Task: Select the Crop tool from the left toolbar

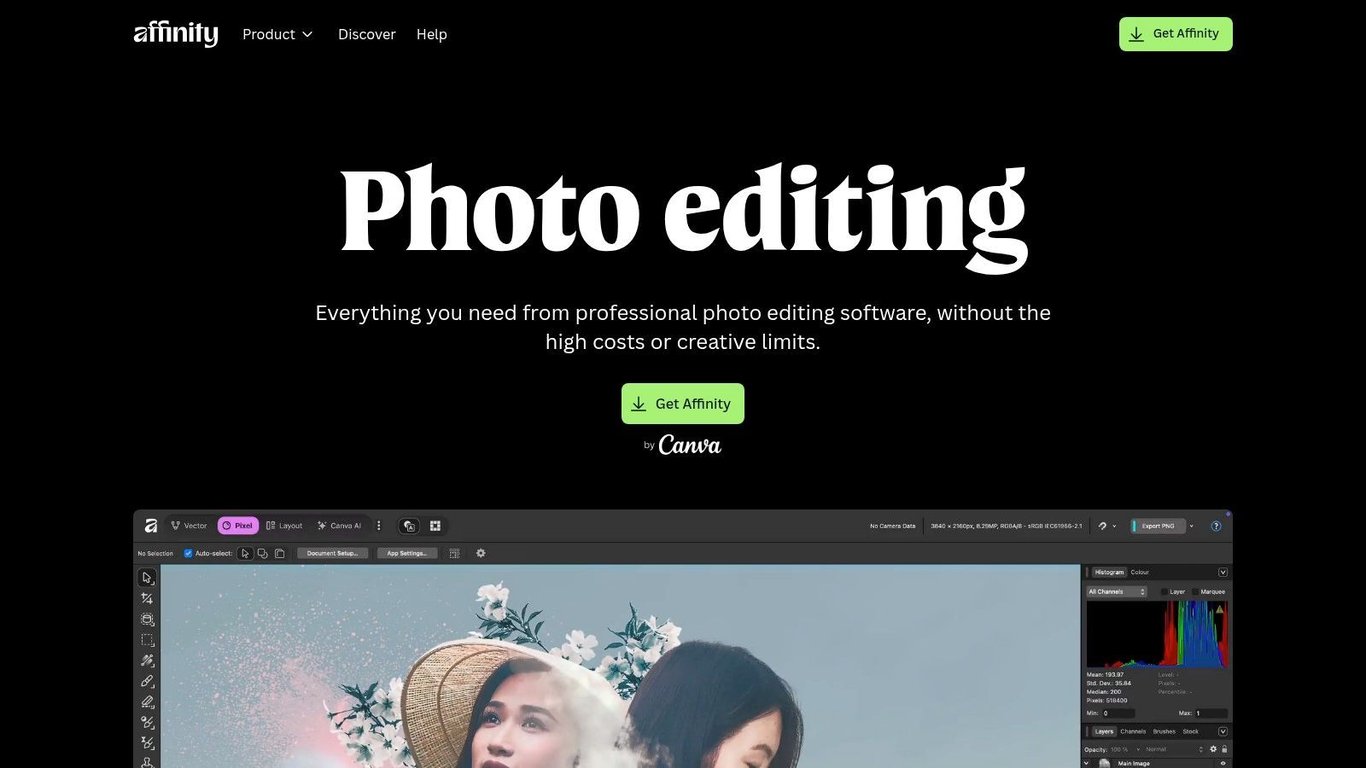Action: pyautogui.click(x=147, y=598)
